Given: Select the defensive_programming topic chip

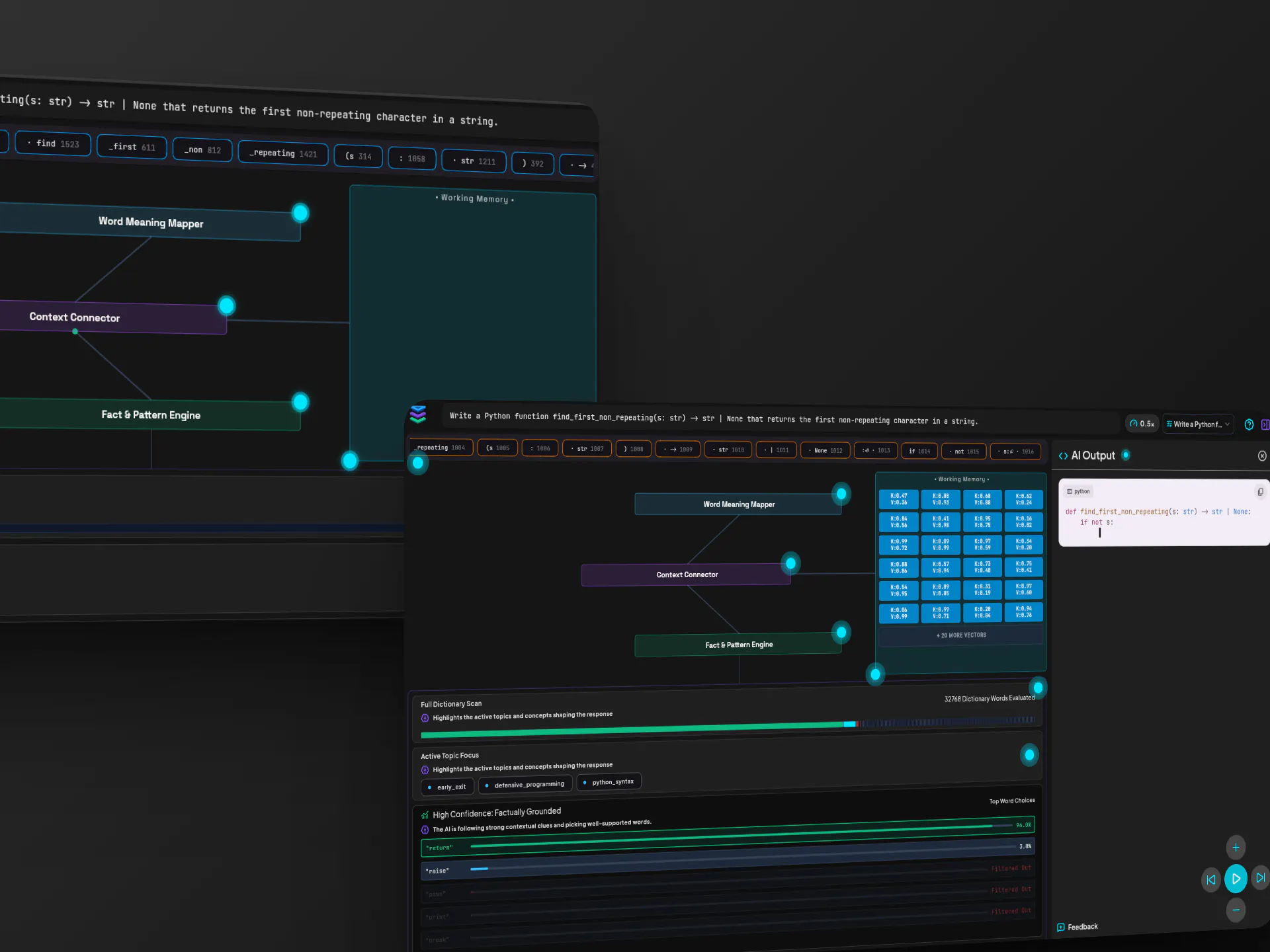Looking at the screenshot, I should point(525,785).
